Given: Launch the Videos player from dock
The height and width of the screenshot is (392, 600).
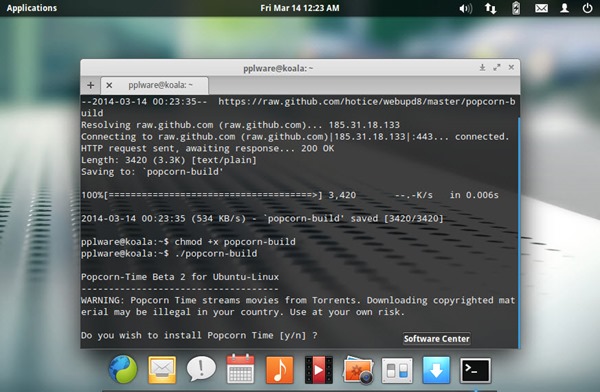Looking at the screenshot, I should (x=319, y=369).
